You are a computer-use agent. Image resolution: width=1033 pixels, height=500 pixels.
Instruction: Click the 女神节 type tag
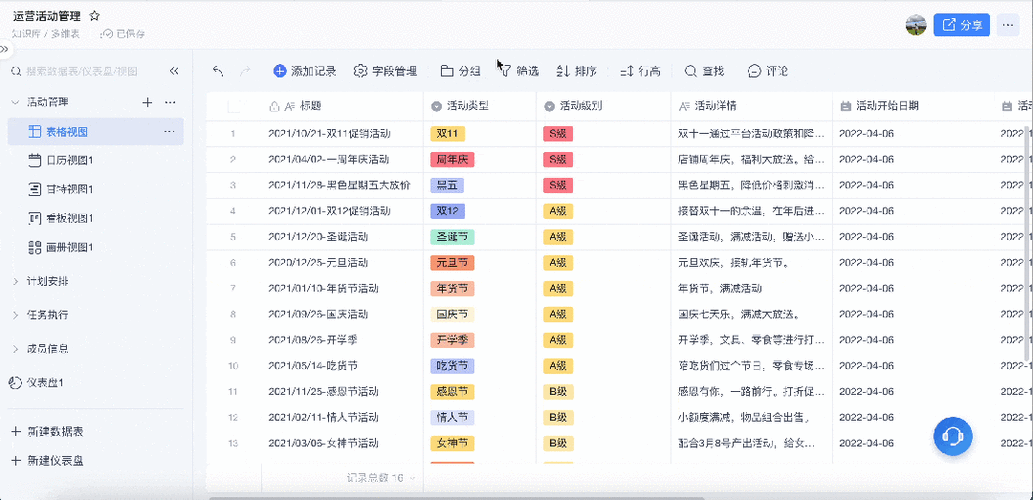pos(452,443)
